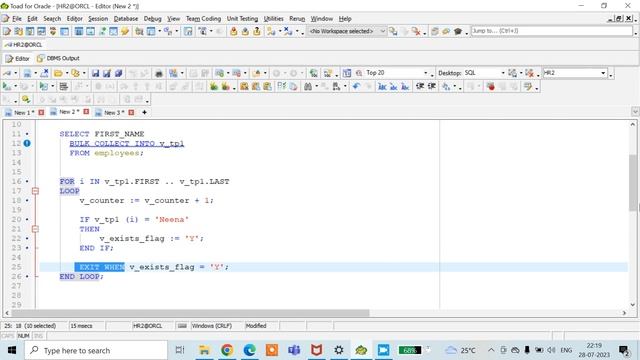Collapse the THEN block fold marker at line 21
The height and width of the screenshot is (360, 640).
(36, 229)
